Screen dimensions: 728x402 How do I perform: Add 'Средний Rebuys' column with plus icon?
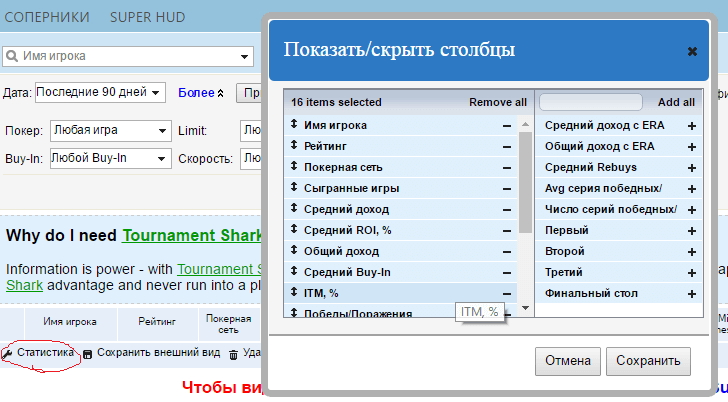pyautogui.click(x=691, y=168)
